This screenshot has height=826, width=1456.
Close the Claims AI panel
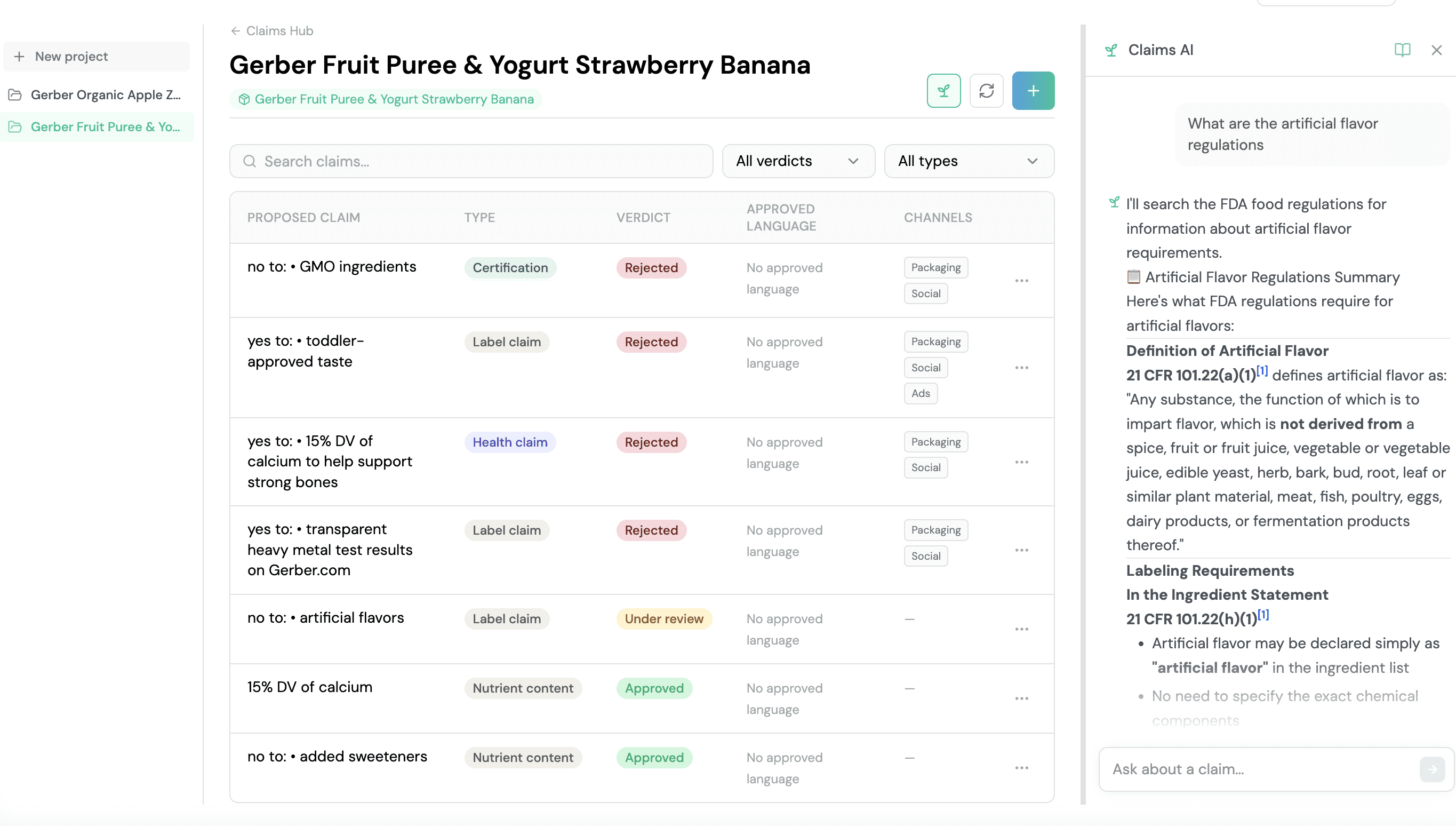click(1436, 50)
